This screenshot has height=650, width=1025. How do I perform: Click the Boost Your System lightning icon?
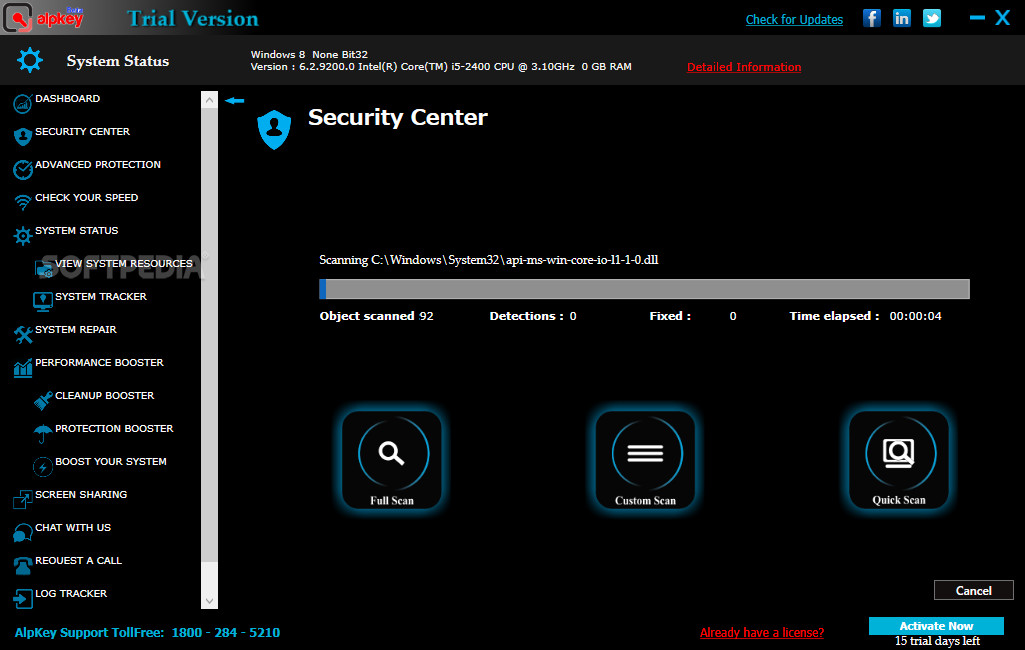(43, 466)
